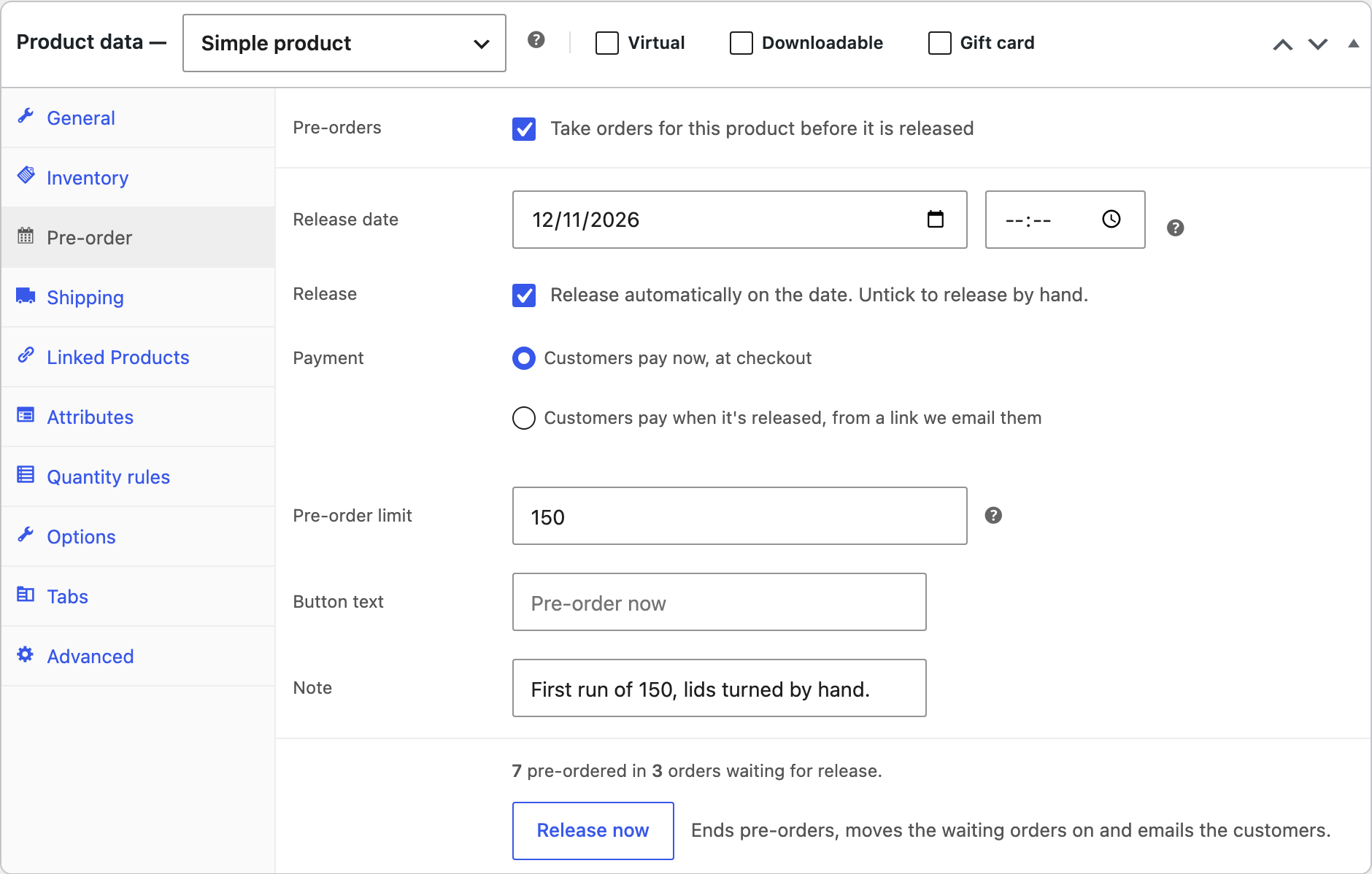Untick Take orders before release checkbox
Viewport: 1372px width, 874px height.
click(x=524, y=129)
